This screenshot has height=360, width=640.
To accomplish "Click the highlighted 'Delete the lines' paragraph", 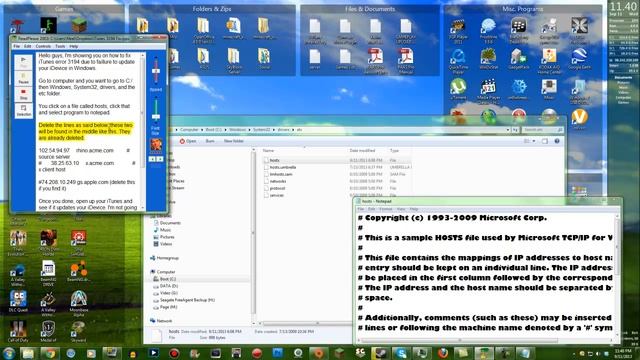I will tap(86, 131).
